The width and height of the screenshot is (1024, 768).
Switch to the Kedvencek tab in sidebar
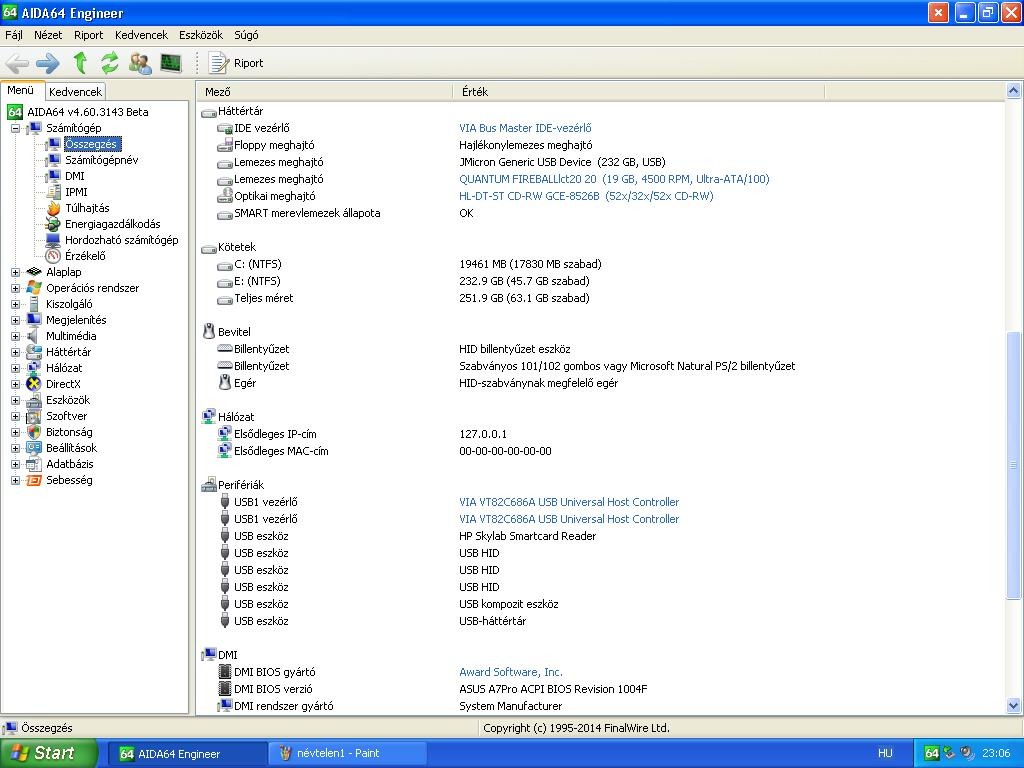(75, 92)
